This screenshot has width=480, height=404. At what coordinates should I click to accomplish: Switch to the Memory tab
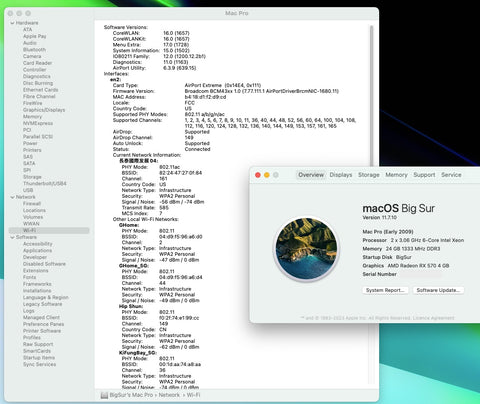[x=396, y=175]
